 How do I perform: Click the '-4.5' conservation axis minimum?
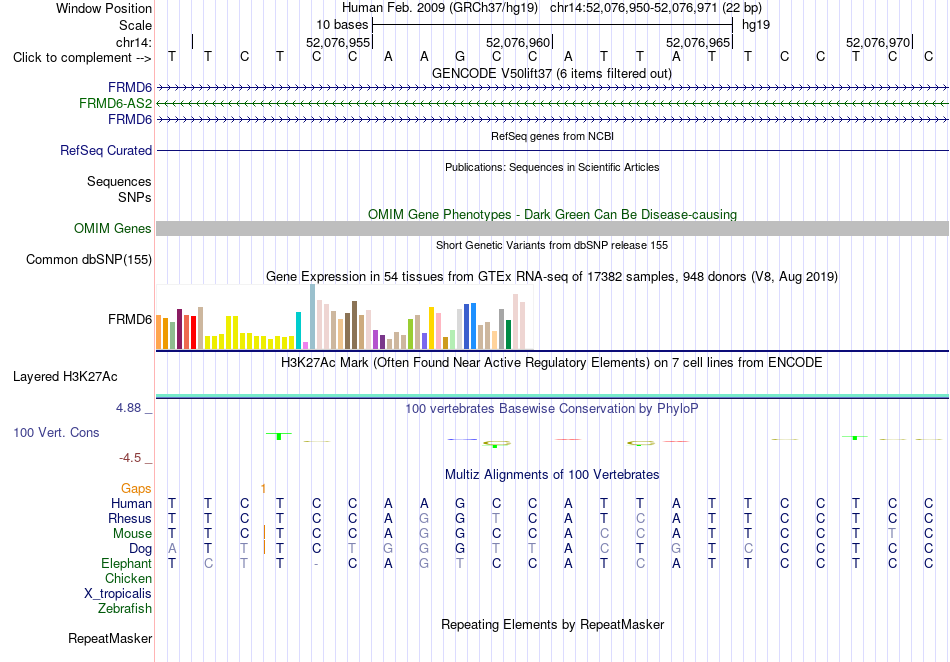coord(130,458)
